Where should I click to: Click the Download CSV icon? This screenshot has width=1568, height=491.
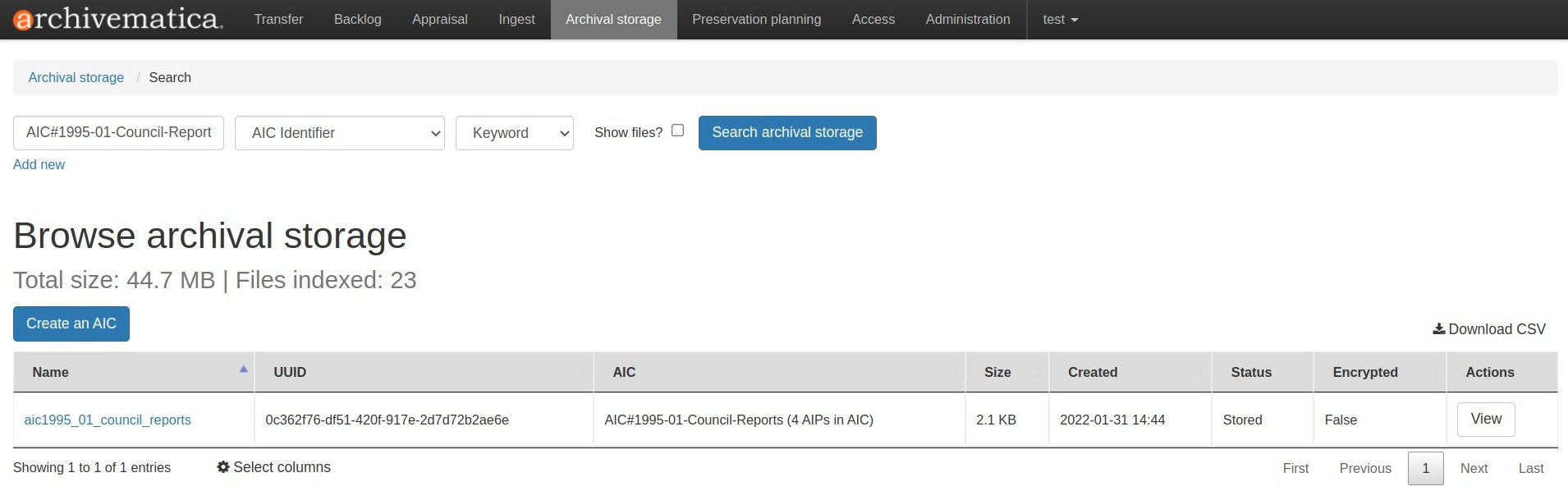(1438, 329)
